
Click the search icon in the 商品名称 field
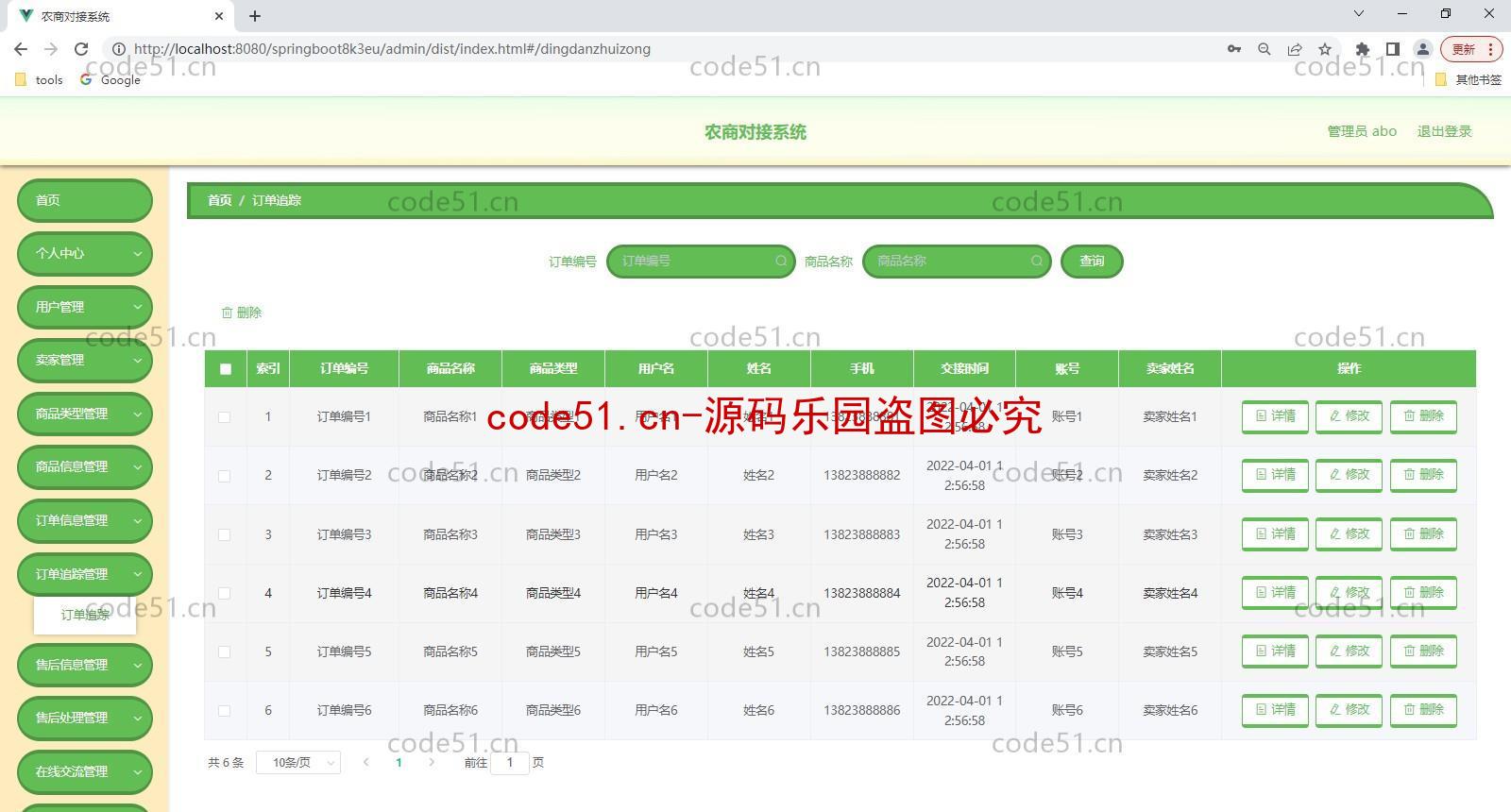point(1036,262)
